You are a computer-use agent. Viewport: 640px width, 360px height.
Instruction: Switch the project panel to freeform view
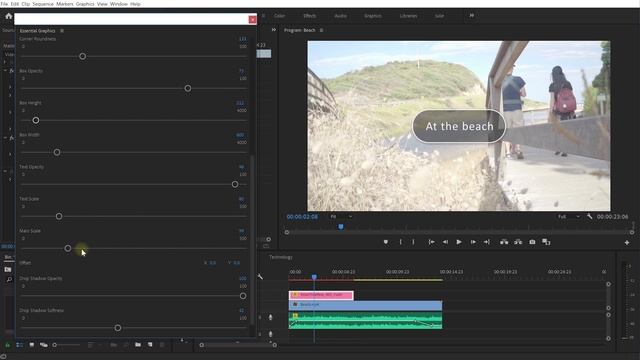click(43, 345)
